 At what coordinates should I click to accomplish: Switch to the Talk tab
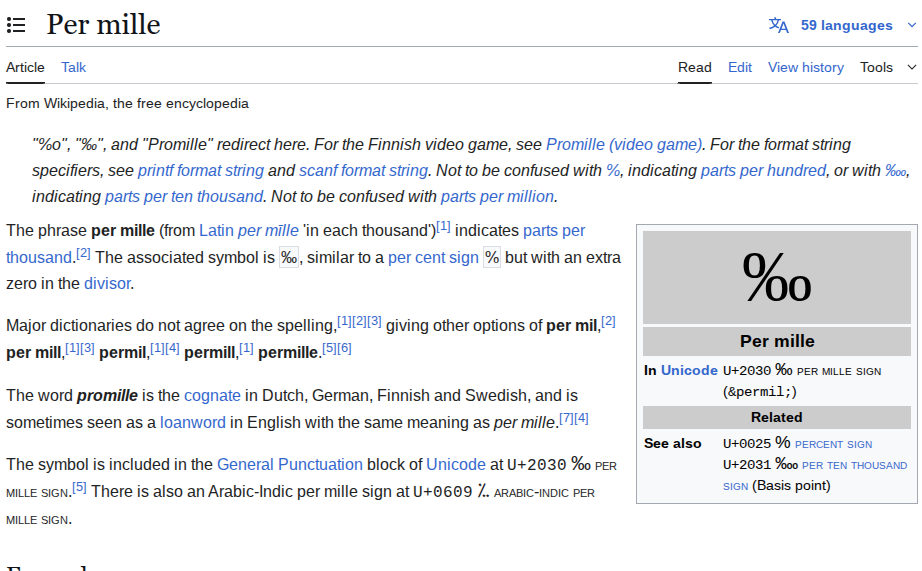(74, 68)
